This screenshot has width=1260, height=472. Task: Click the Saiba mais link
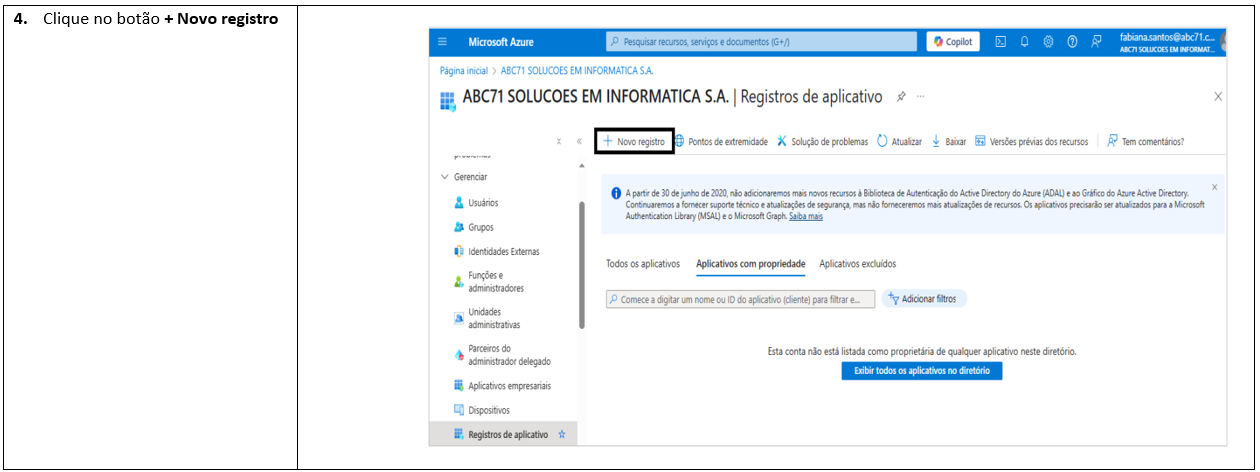(x=805, y=216)
